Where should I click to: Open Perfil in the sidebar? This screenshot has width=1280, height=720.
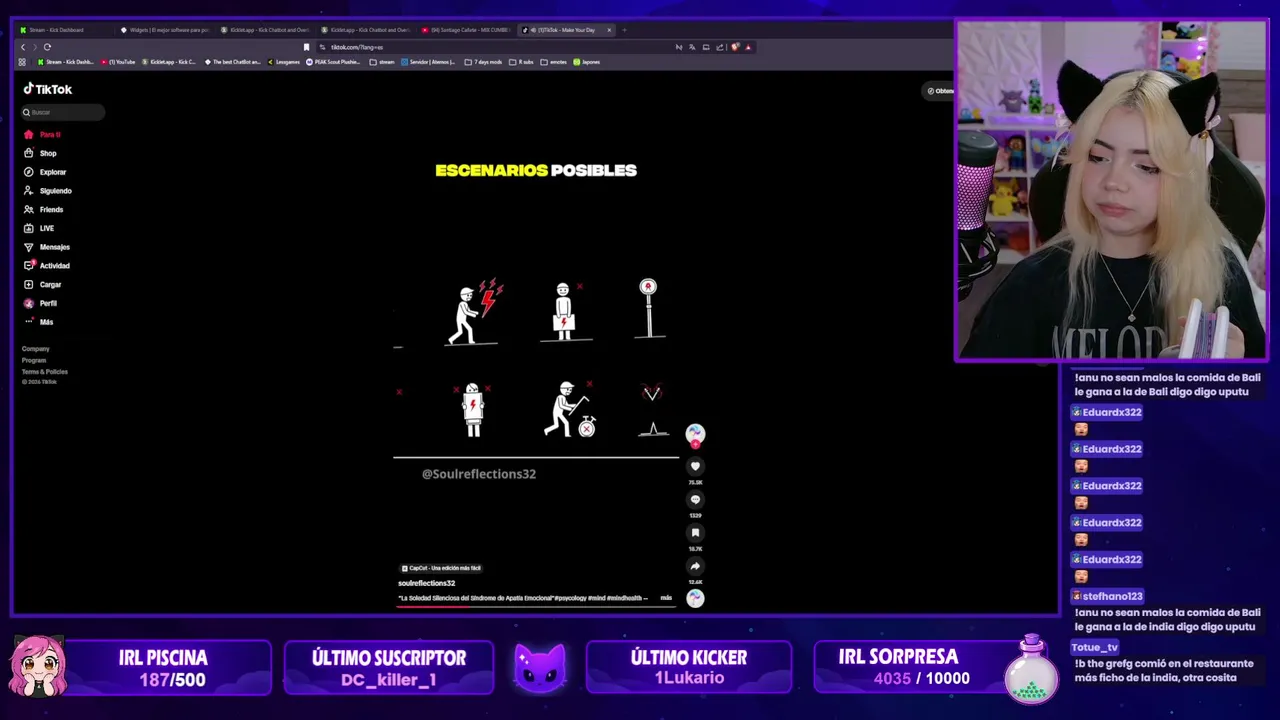(41, 303)
